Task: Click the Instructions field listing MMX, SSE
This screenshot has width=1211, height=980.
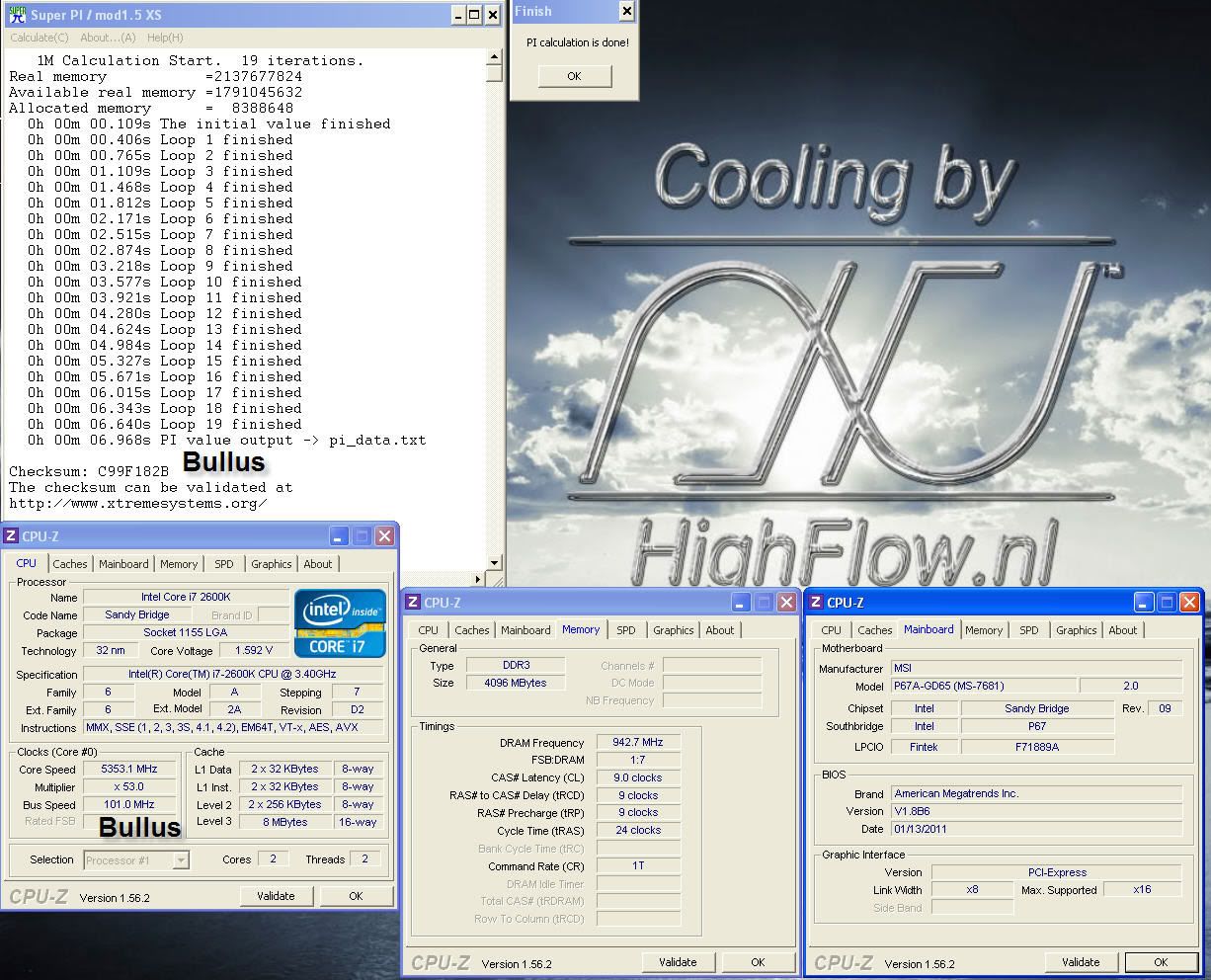Action: tap(234, 727)
